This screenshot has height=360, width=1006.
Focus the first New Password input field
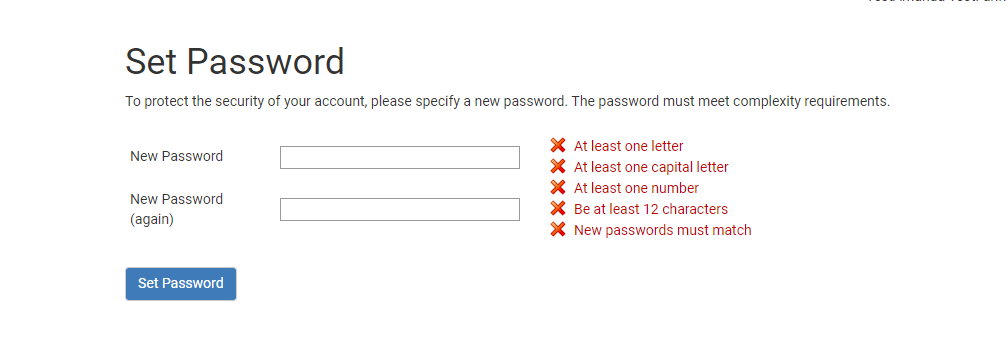[400, 157]
